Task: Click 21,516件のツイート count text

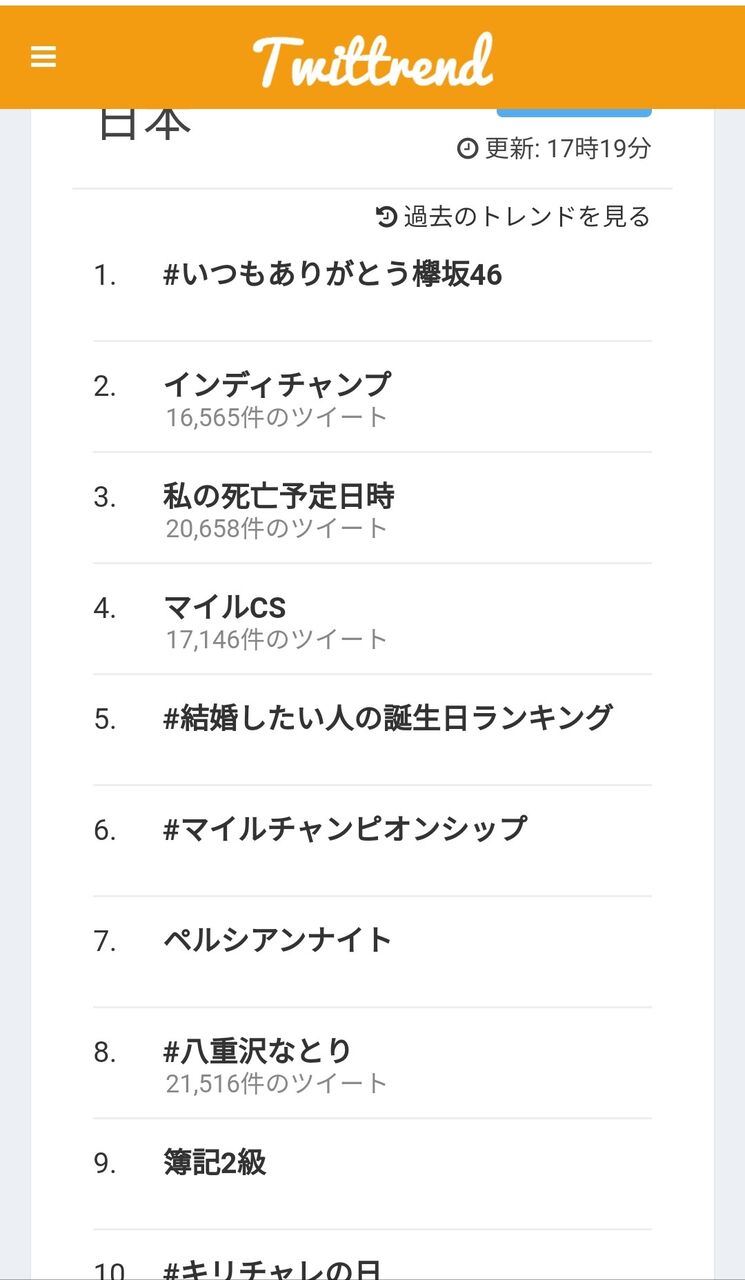Action: (277, 1083)
